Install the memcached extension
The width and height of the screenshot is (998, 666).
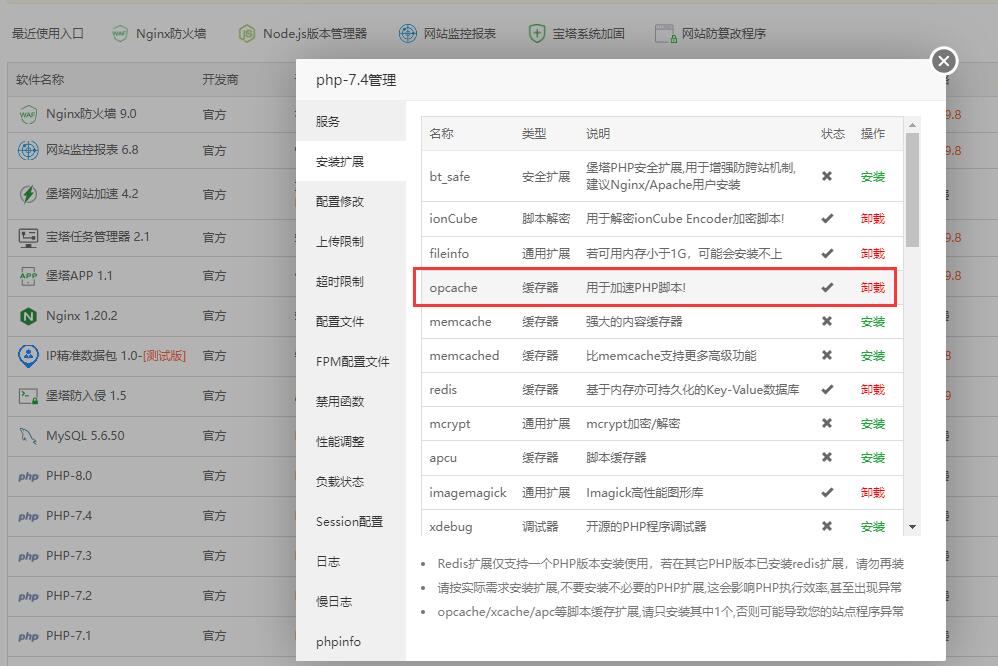click(873, 356)
